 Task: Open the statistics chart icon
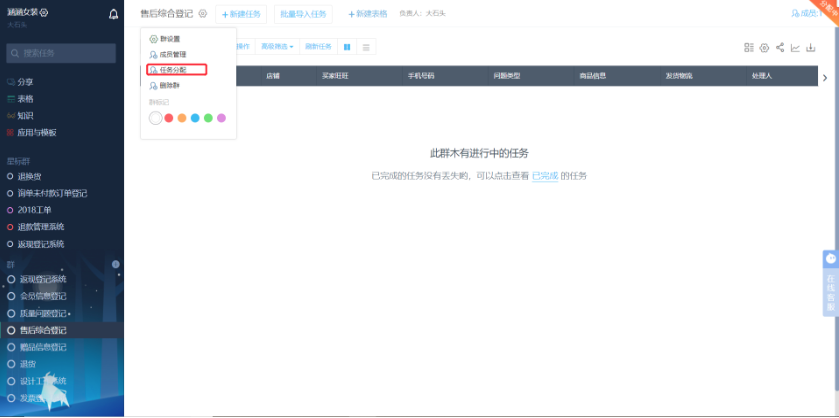click(795, 48)
